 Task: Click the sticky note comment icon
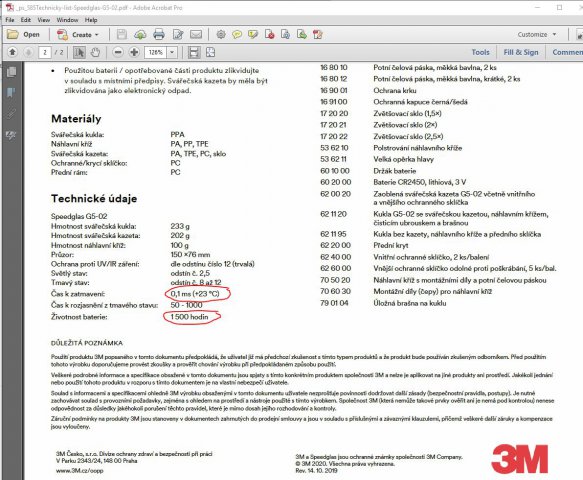(237, 35)
